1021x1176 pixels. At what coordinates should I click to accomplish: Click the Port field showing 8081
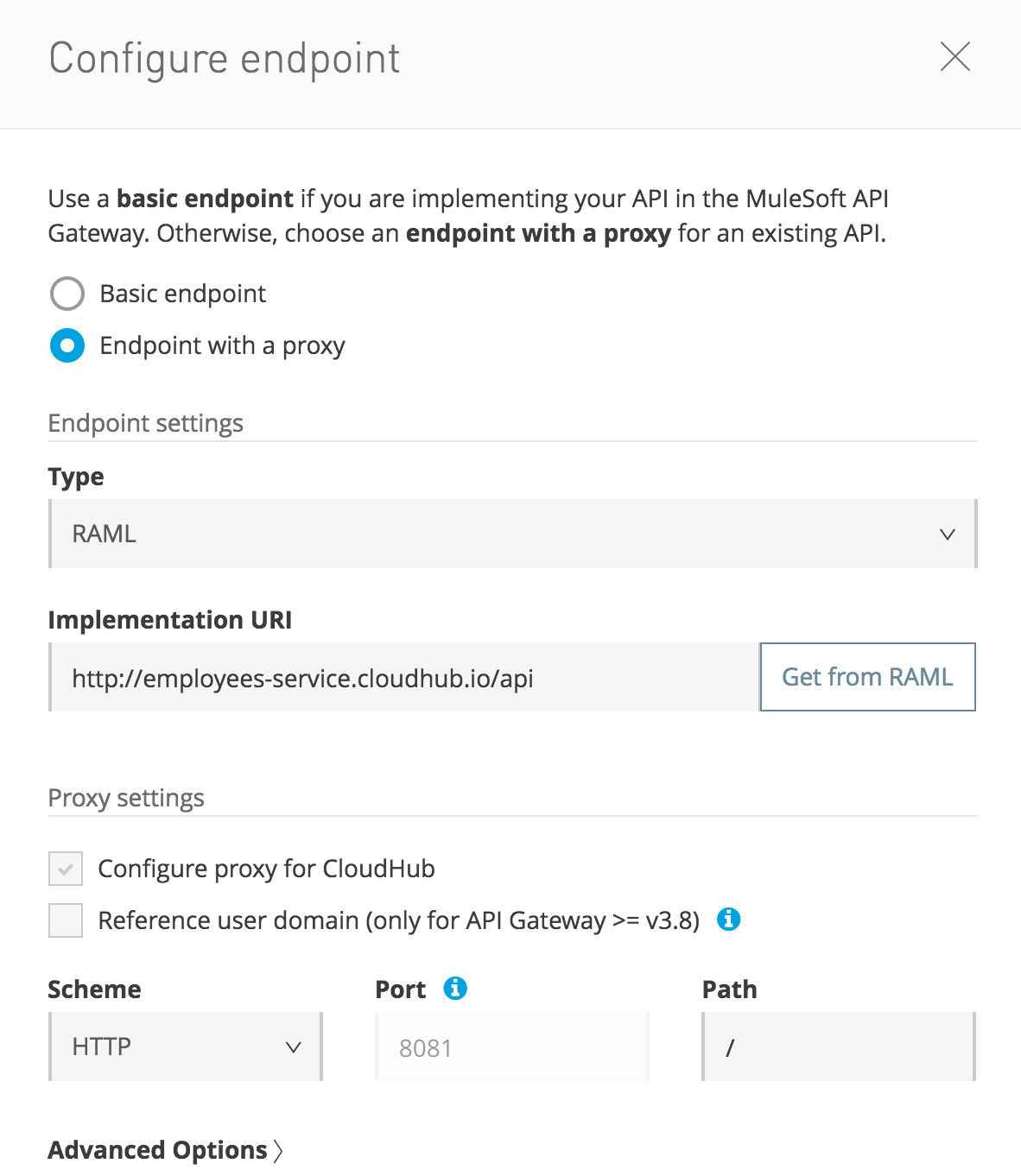coord(511,1047)
